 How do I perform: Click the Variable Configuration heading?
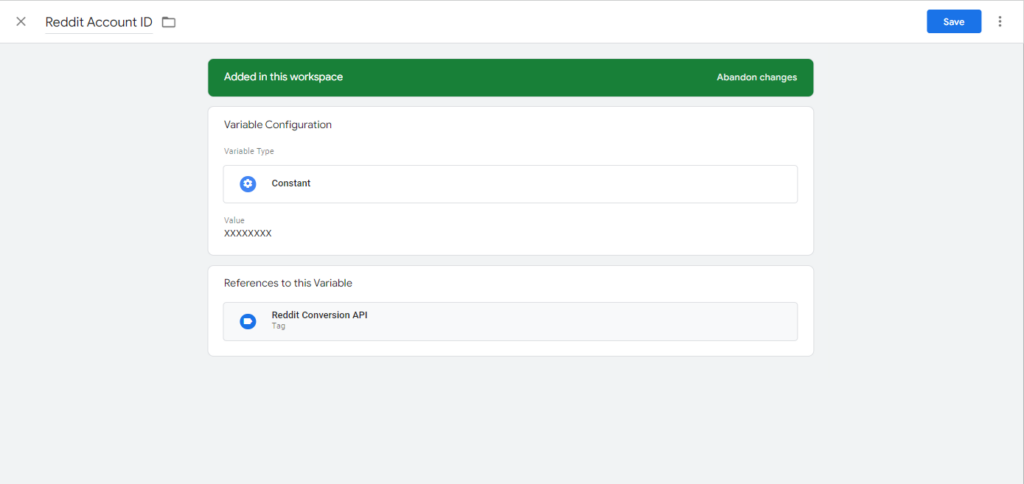coord(277,125)
